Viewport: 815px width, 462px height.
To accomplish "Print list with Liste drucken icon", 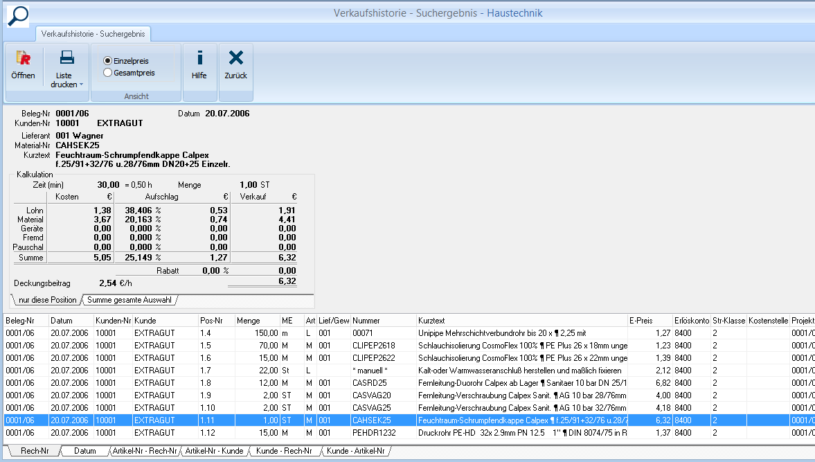I will point(67,57).
